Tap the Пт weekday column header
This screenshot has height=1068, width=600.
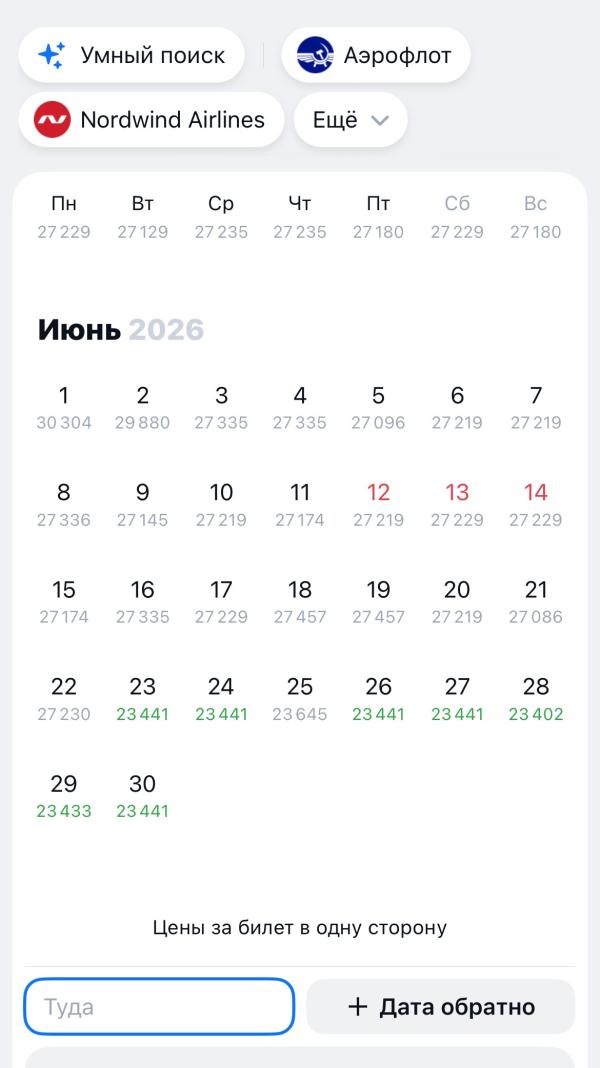tap(378, 204)
